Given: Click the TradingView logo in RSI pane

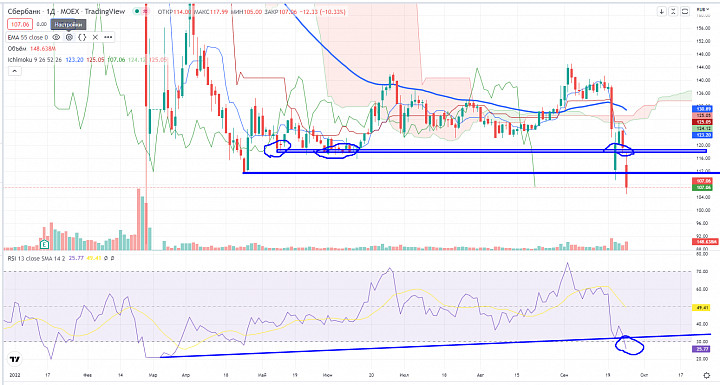Looking at the screenshot, I should click(x=15, y=359).
